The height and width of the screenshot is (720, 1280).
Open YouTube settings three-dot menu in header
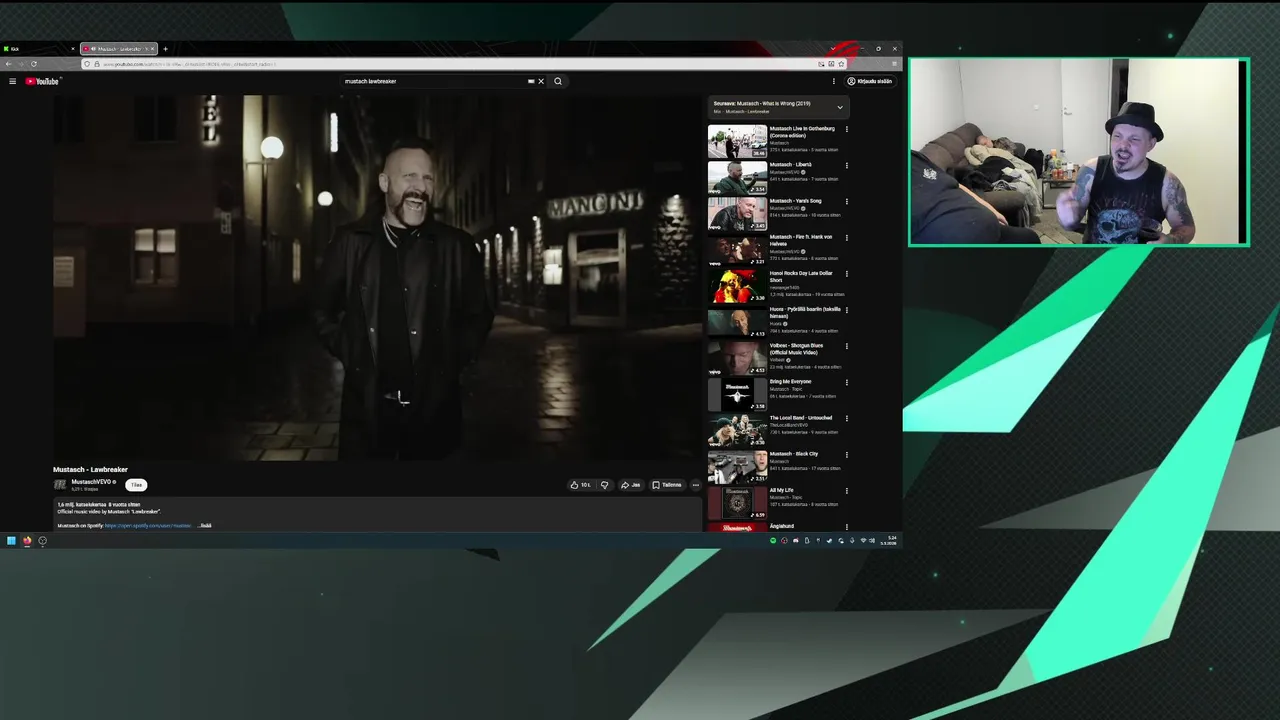pyautogui.click(x=834, y=81)
